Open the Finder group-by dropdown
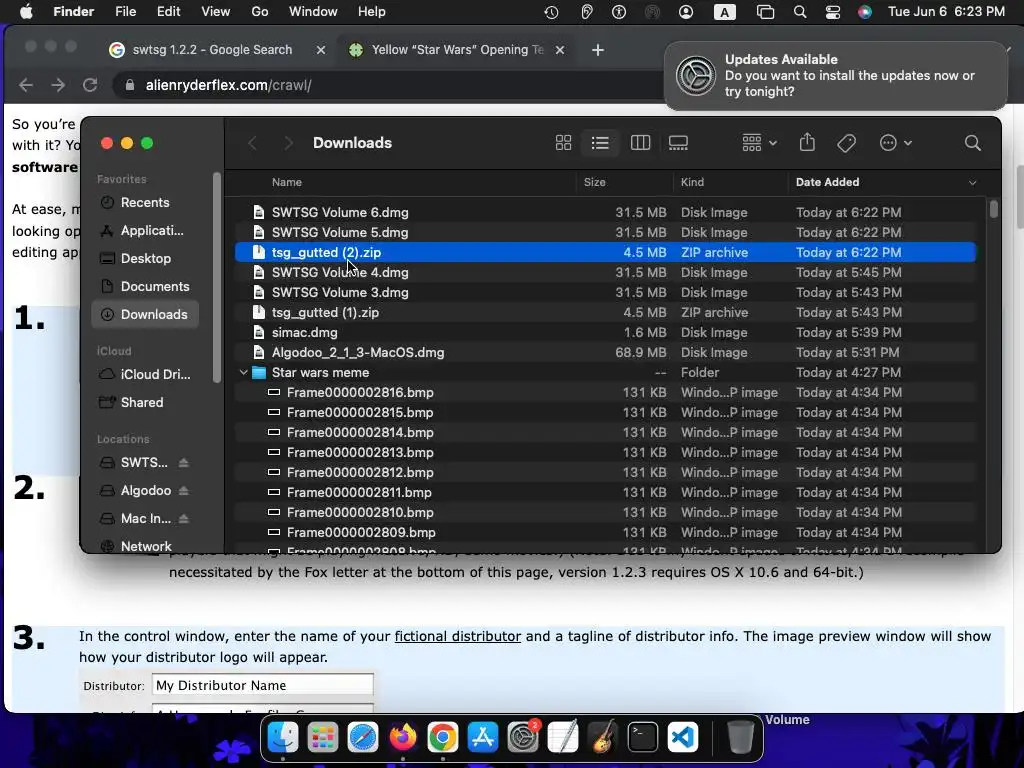Viewport: 1024px width, 768px height. pos(759,143)
